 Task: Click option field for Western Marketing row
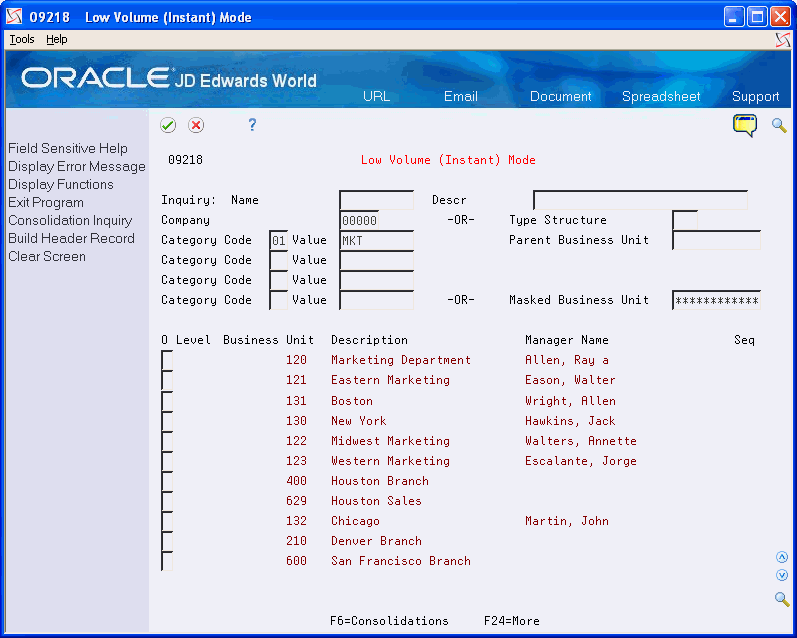click(167, 461)
